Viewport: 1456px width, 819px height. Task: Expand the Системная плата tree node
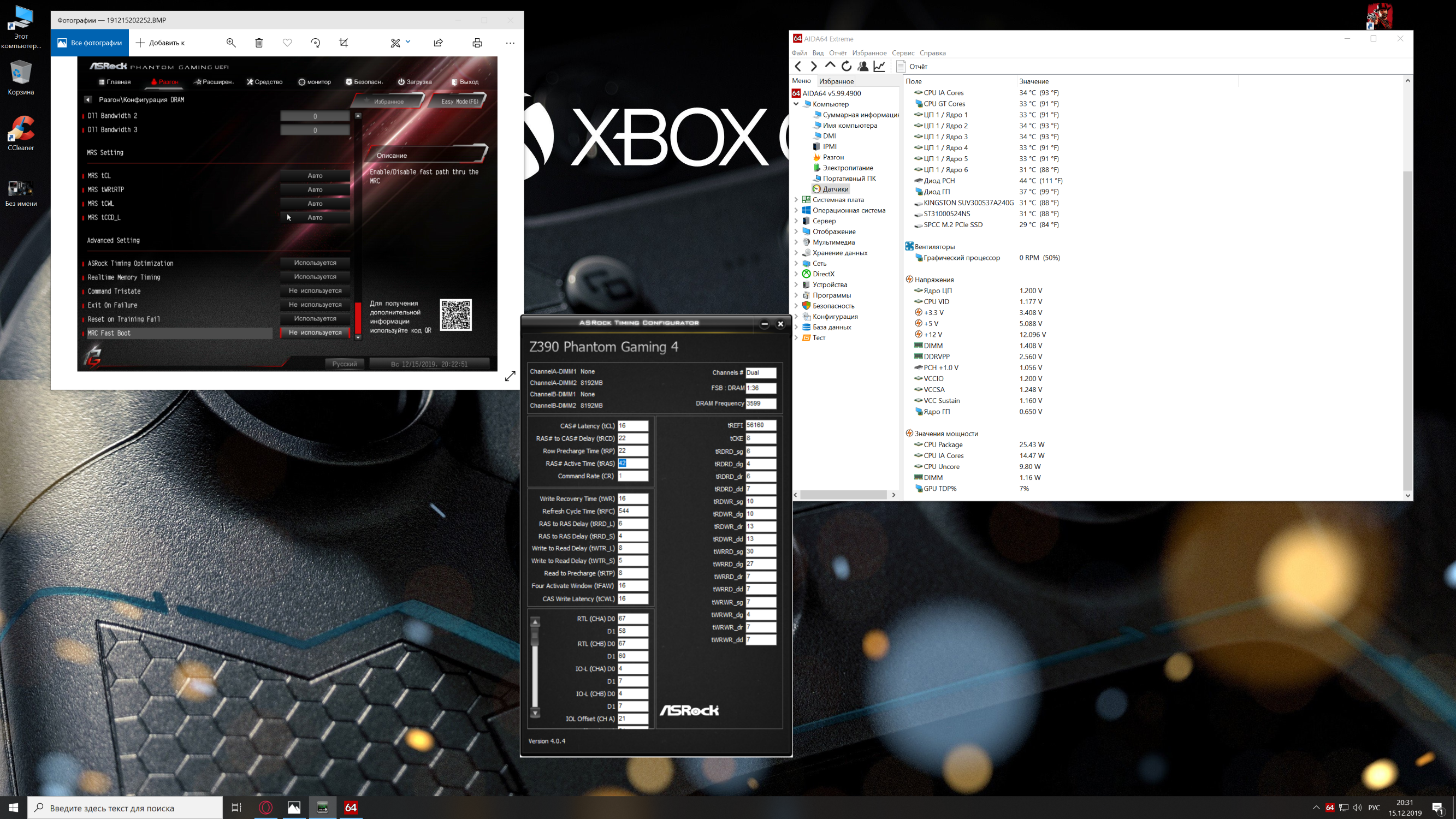tap(796, 199)
